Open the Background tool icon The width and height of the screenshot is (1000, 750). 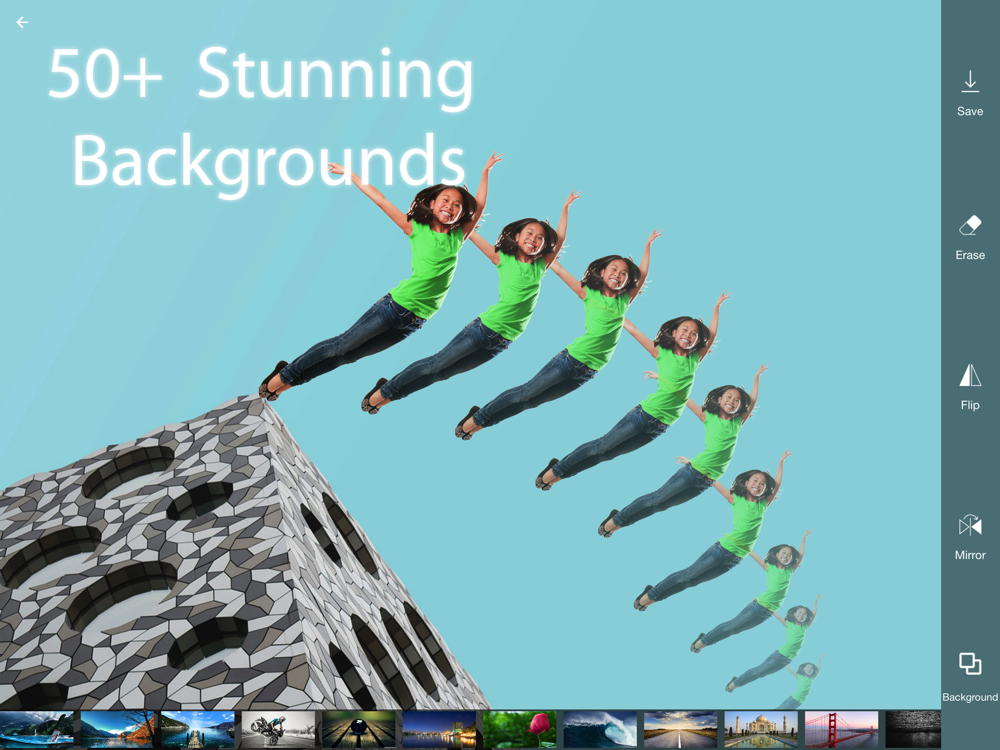pyautogui.click(x=970, y=664)
